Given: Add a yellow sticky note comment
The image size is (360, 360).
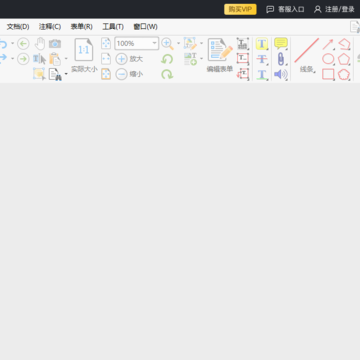Looking at the screenshot, I should (x=281, y=44).
